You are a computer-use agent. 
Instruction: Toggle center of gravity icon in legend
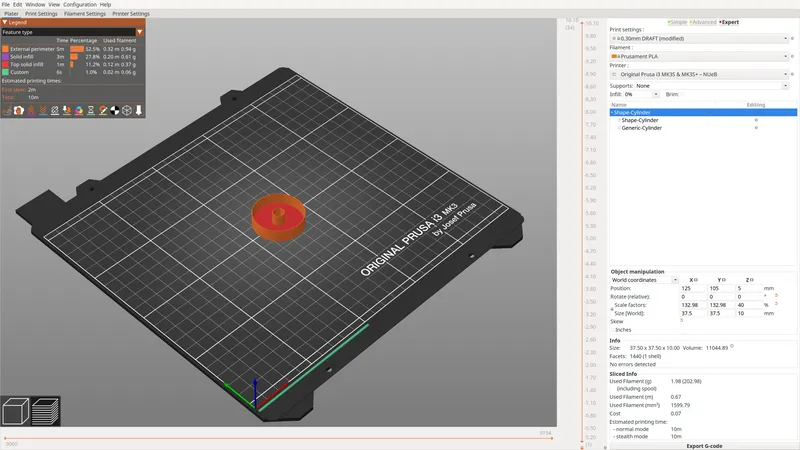pyautogui.click(x=115, y=110)
